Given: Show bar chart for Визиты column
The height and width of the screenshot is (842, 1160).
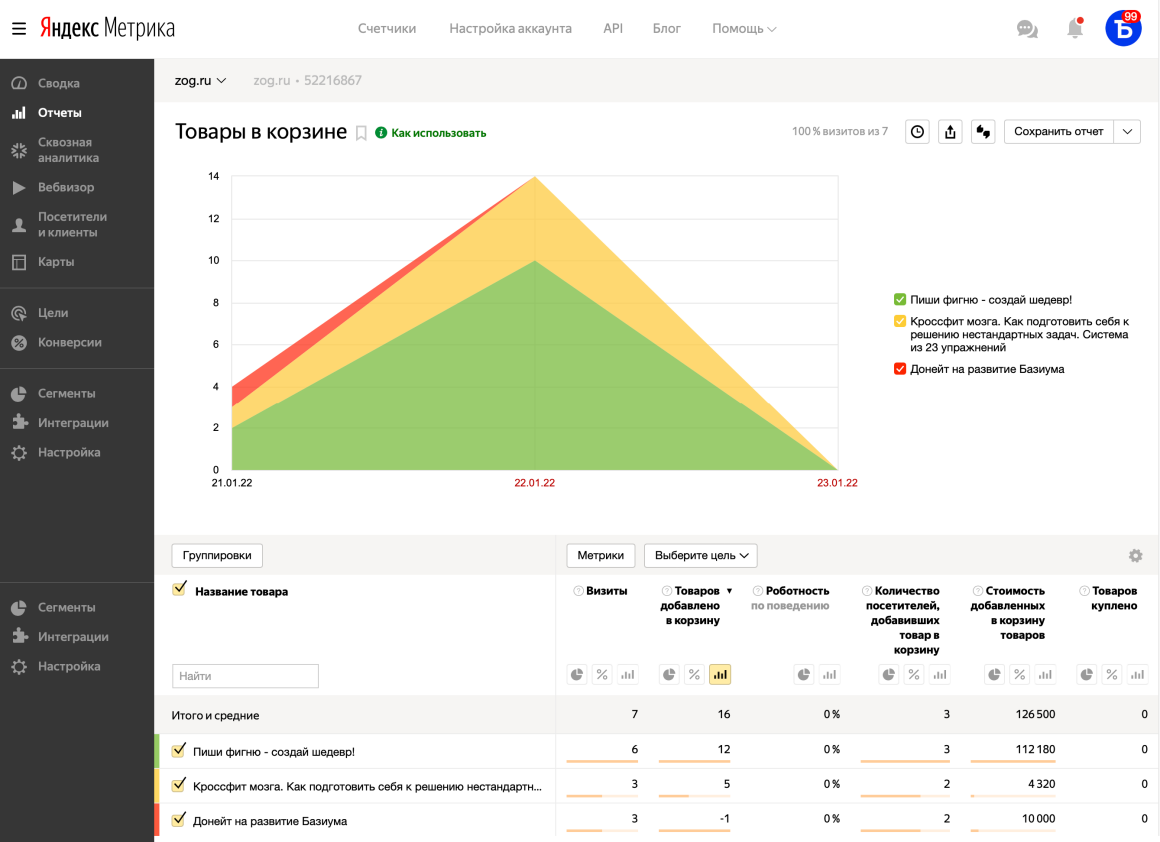Looking at the screenshot, I should 627,675.
